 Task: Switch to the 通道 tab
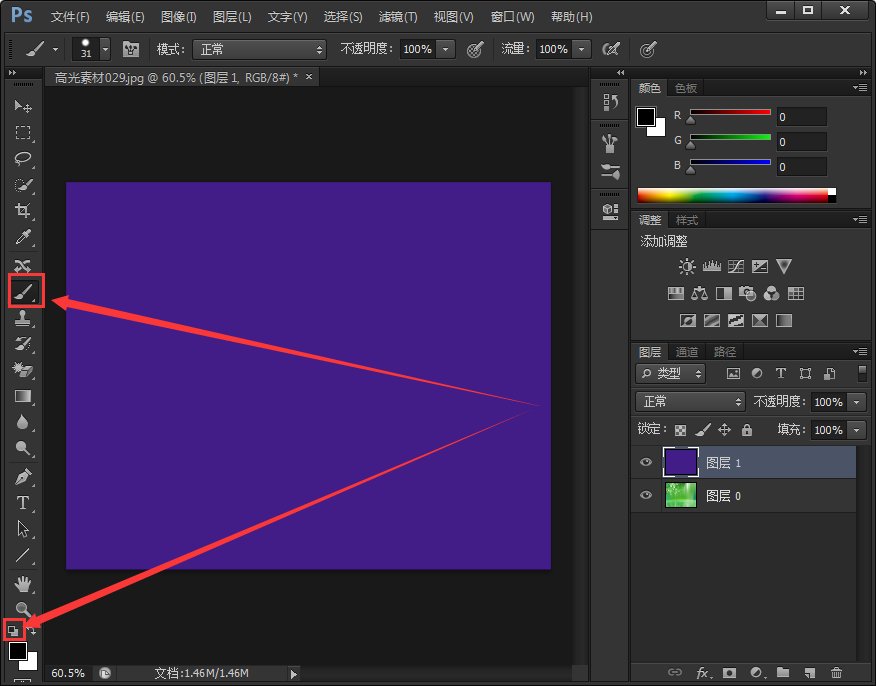point(686,352)
